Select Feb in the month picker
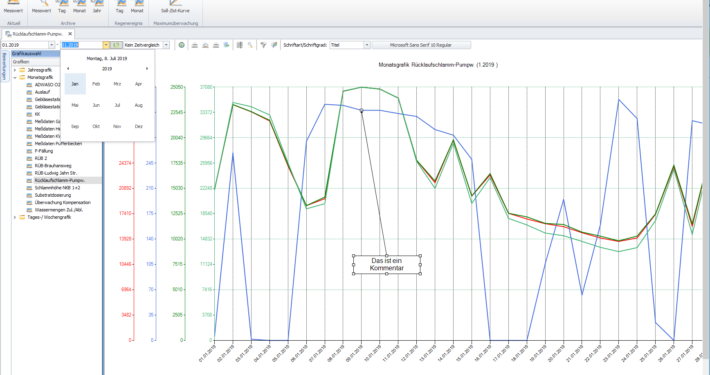The height and width of the screenshot is (375, 710). coord(96,84)
